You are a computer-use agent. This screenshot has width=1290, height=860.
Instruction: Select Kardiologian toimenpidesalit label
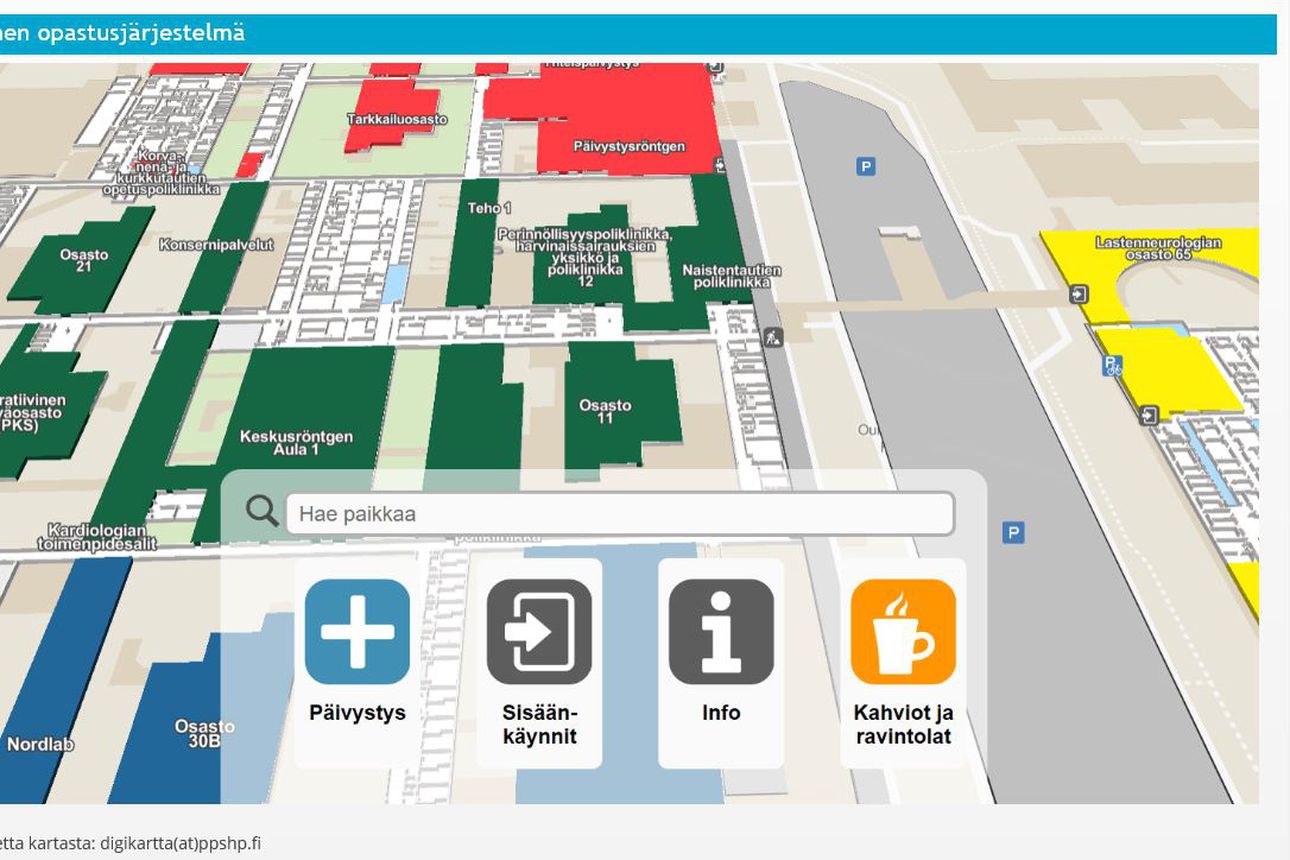point(97,537)
